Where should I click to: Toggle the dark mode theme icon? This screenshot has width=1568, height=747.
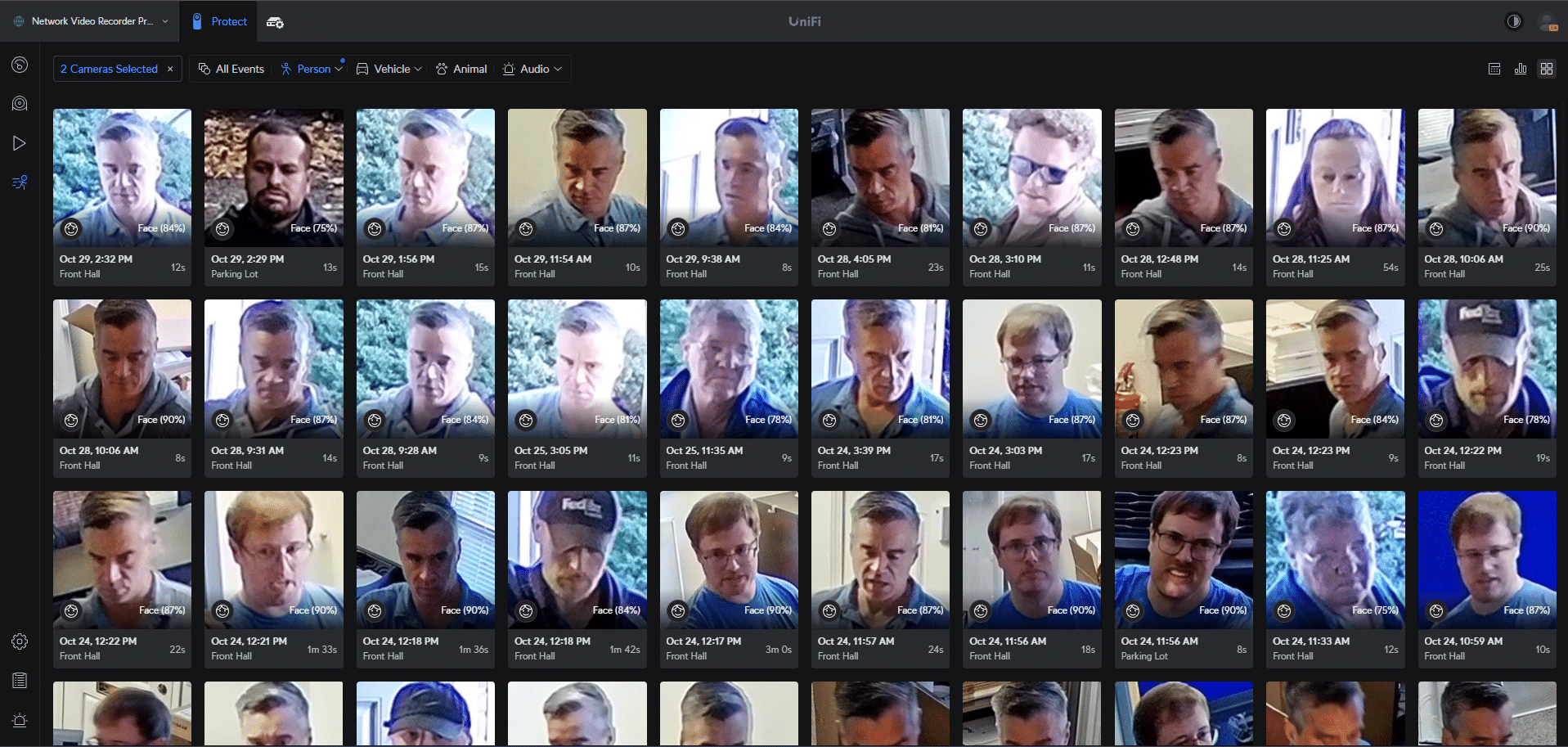1514,21
